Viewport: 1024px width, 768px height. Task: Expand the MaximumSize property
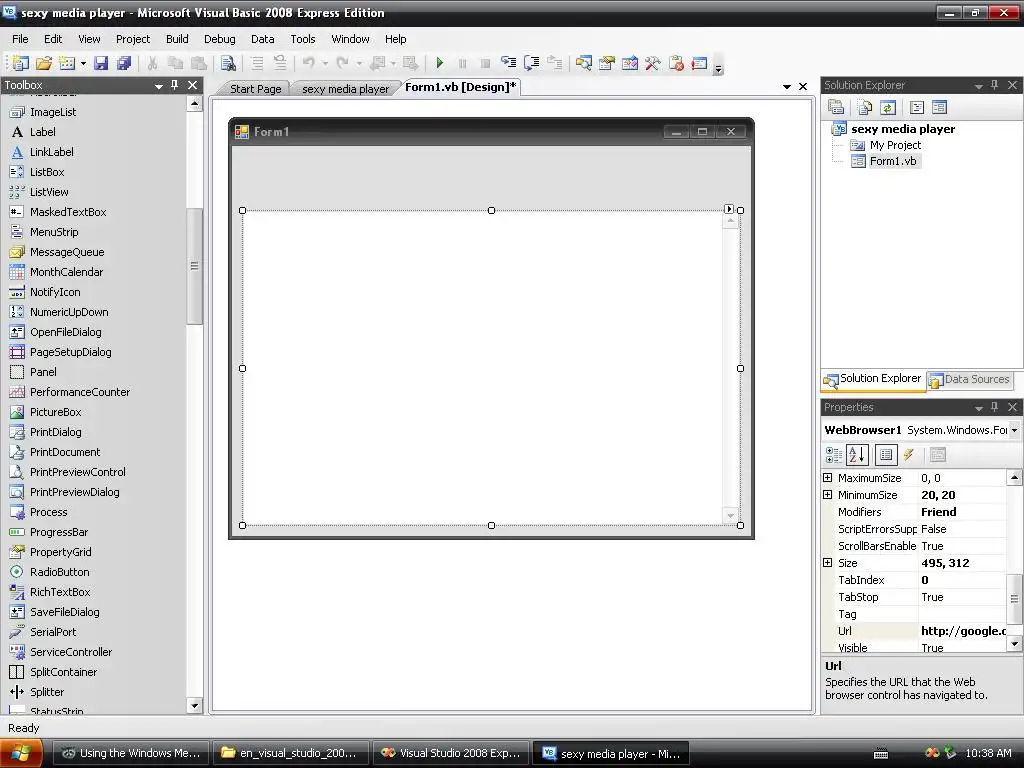click(827, 478)
